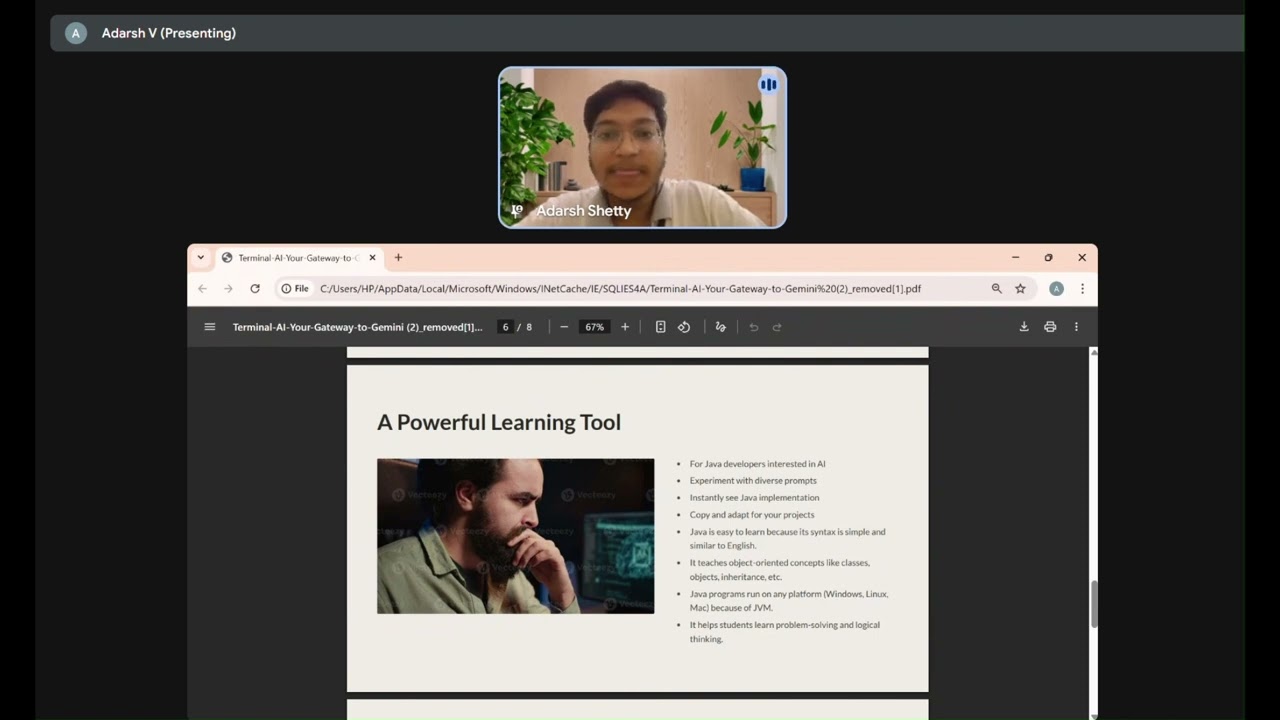Open Chrome's three-dot menu
The image size is (1280, 720).
pos(1082,288)
